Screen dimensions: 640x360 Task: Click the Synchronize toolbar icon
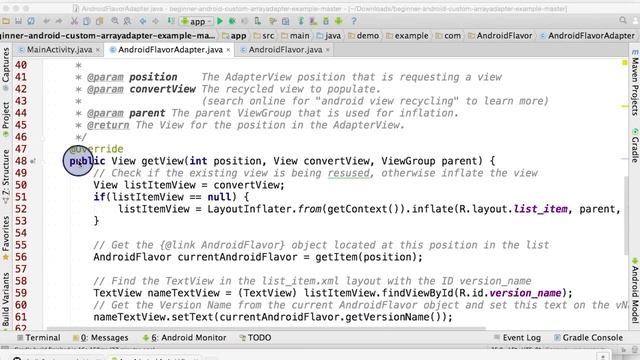coord(31,21)
